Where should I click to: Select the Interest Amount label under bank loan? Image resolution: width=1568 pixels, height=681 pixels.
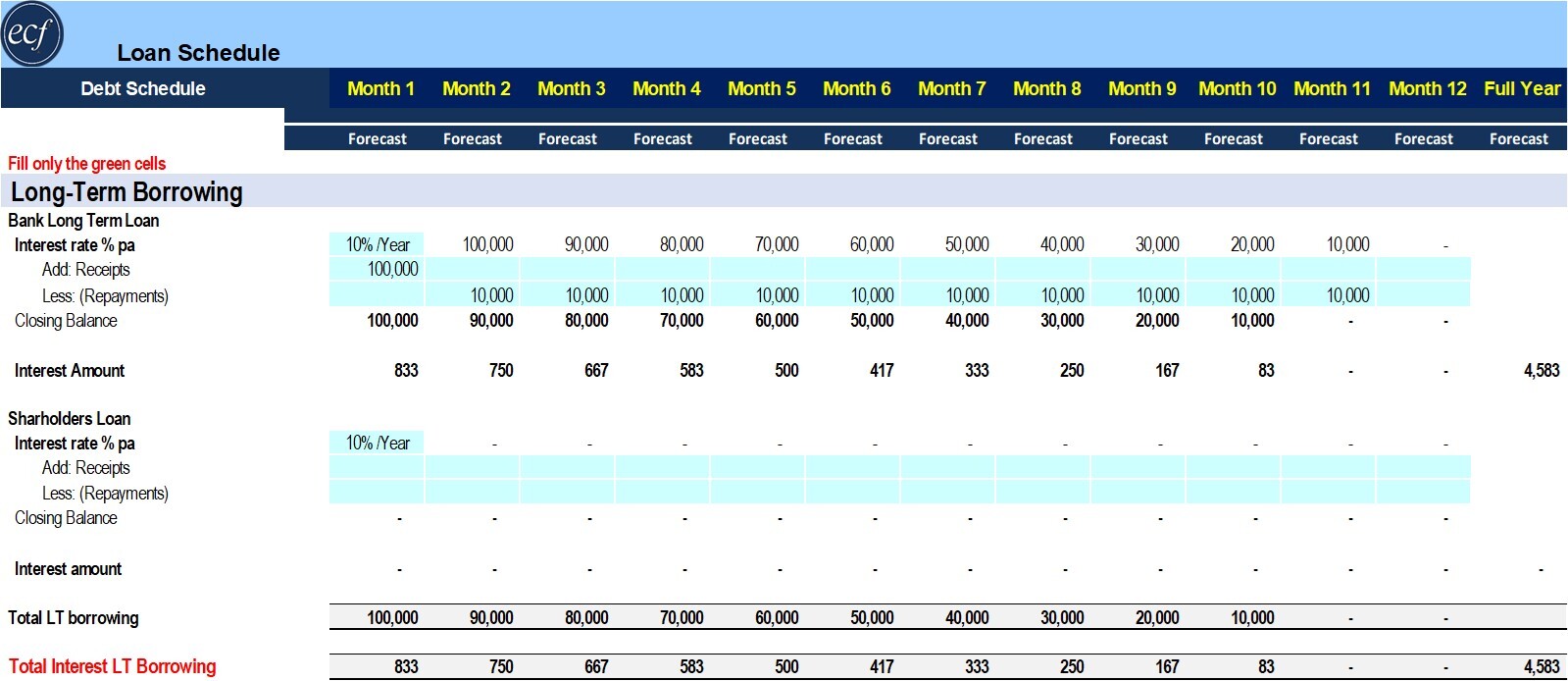pos(69,371)
